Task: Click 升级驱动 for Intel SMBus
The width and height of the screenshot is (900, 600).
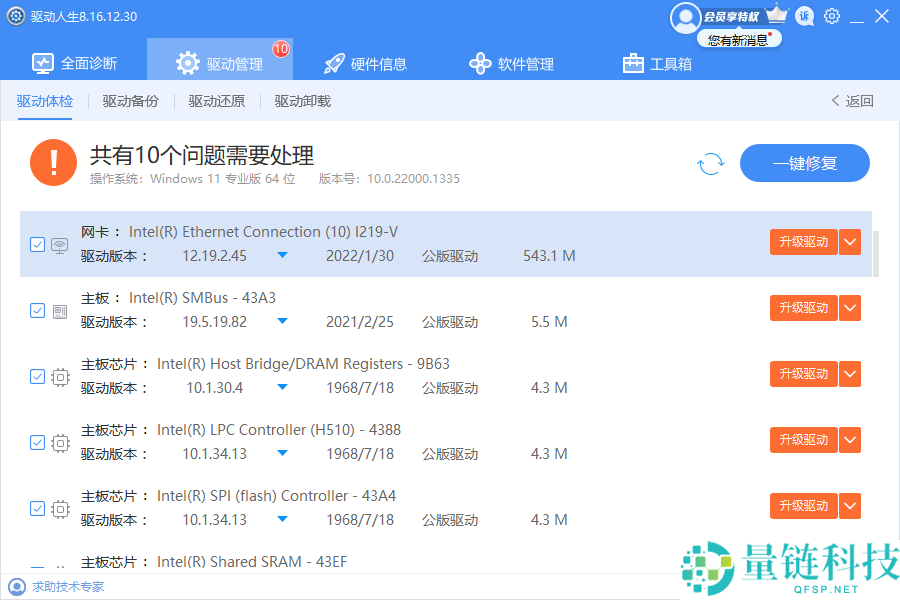Action: coord(804,308)
